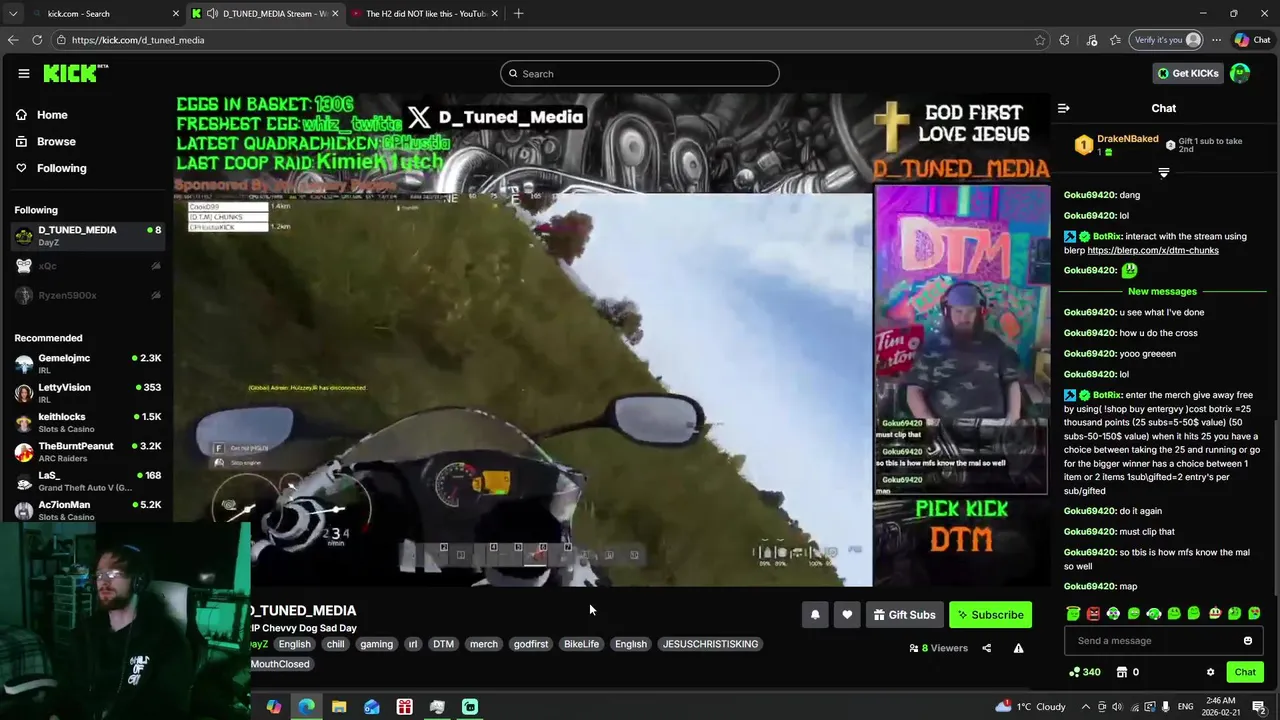Send message with the Chat button
The width and height of the screenshot is (1280, 720).
click(x=1245, y=672)
